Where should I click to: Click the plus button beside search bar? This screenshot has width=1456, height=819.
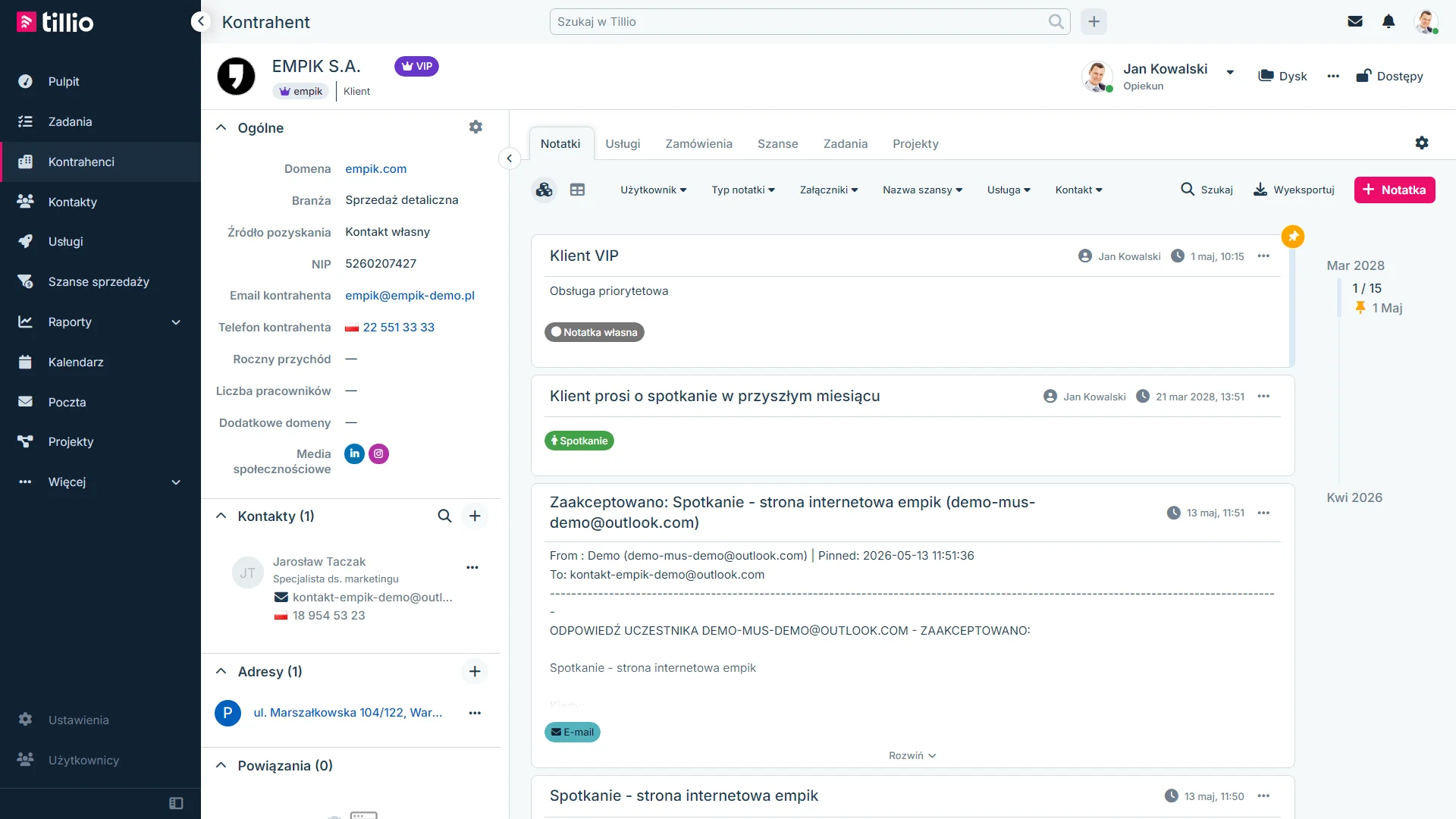pyautogui.click(x=1094, y=21)
